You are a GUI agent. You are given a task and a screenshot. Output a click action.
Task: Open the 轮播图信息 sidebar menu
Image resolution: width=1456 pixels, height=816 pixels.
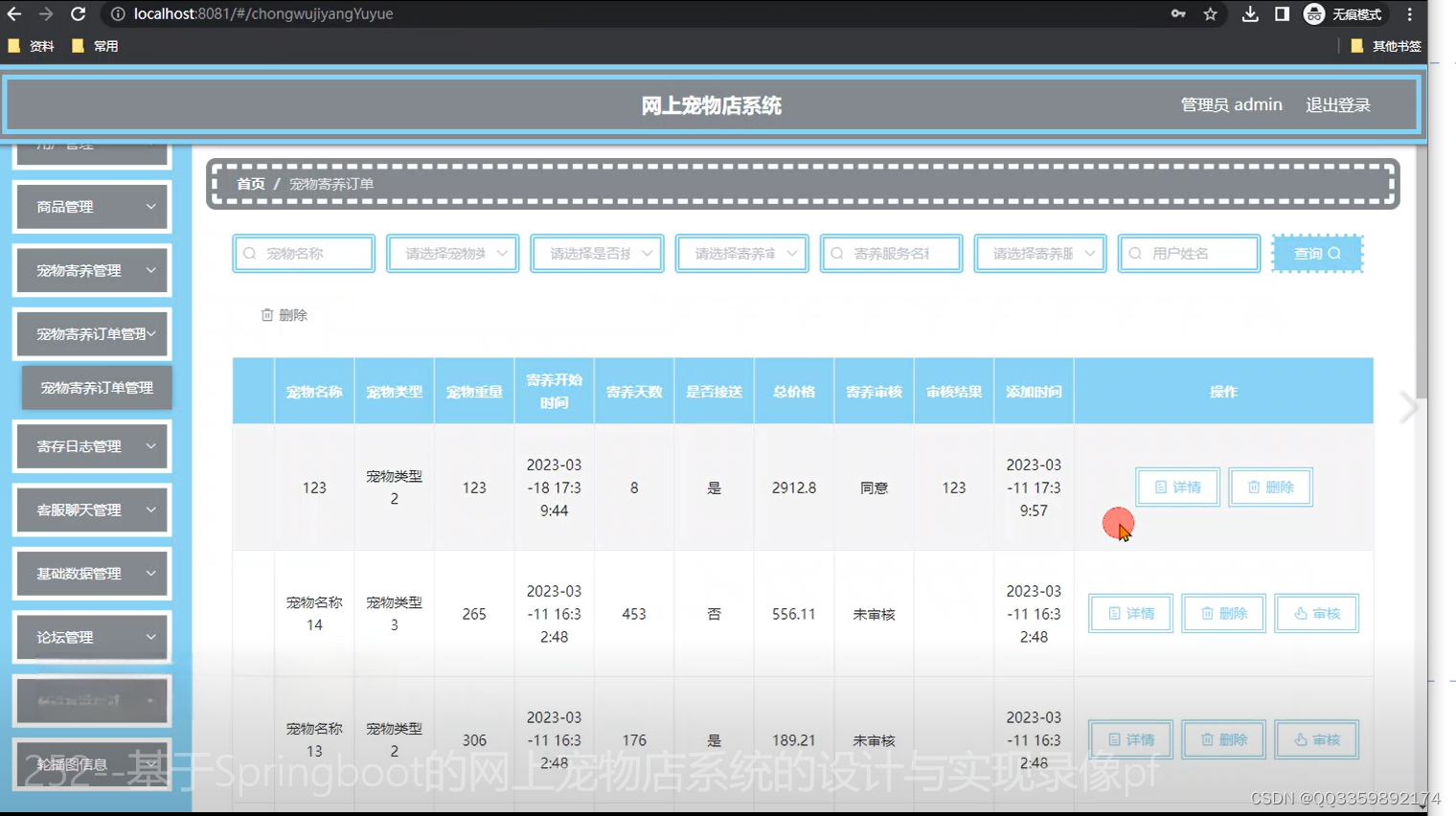click(x=92, y=764)
